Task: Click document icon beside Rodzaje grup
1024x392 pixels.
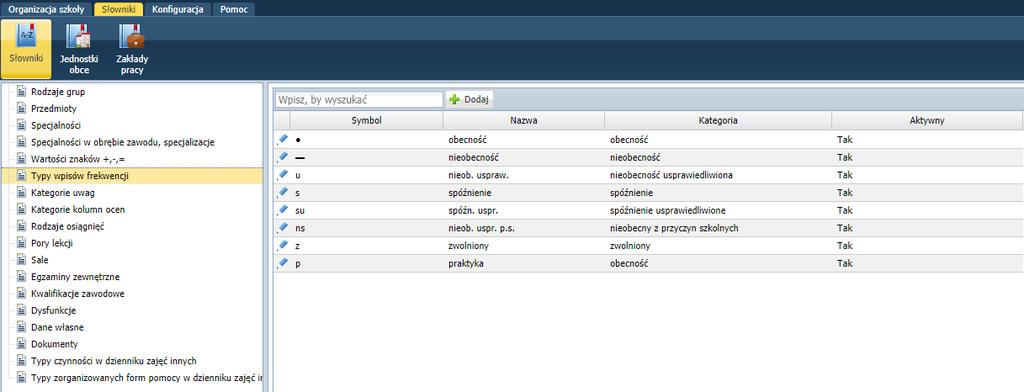Action: click(21, 91)
